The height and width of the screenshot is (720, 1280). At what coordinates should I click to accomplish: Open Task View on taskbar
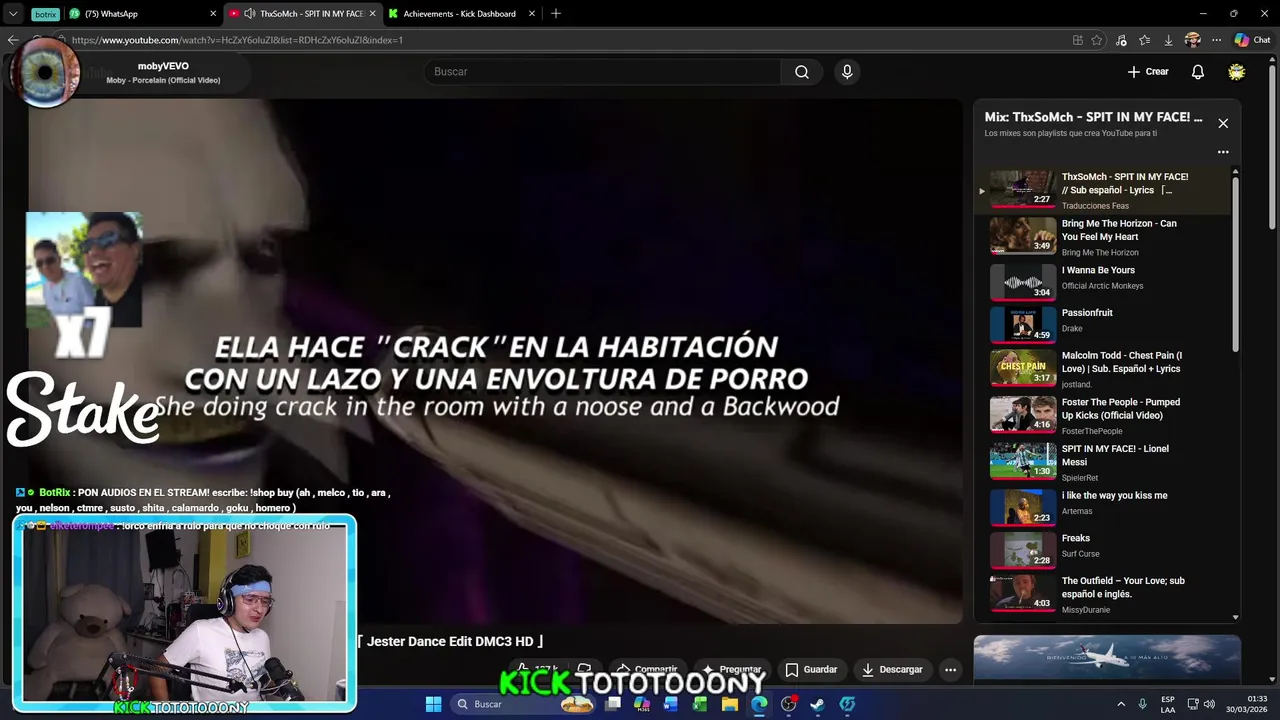613,704
